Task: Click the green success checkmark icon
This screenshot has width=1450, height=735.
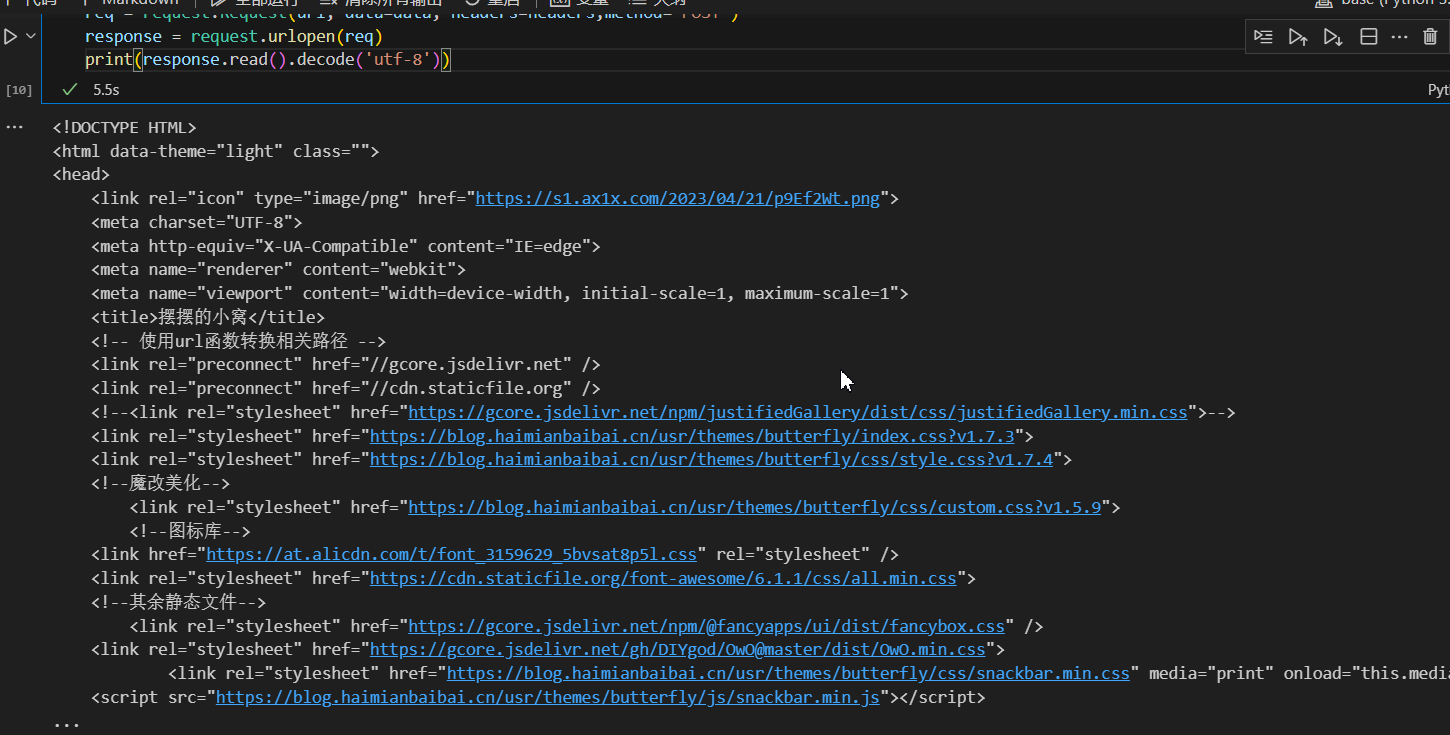Action: click(x=69, y=90)
